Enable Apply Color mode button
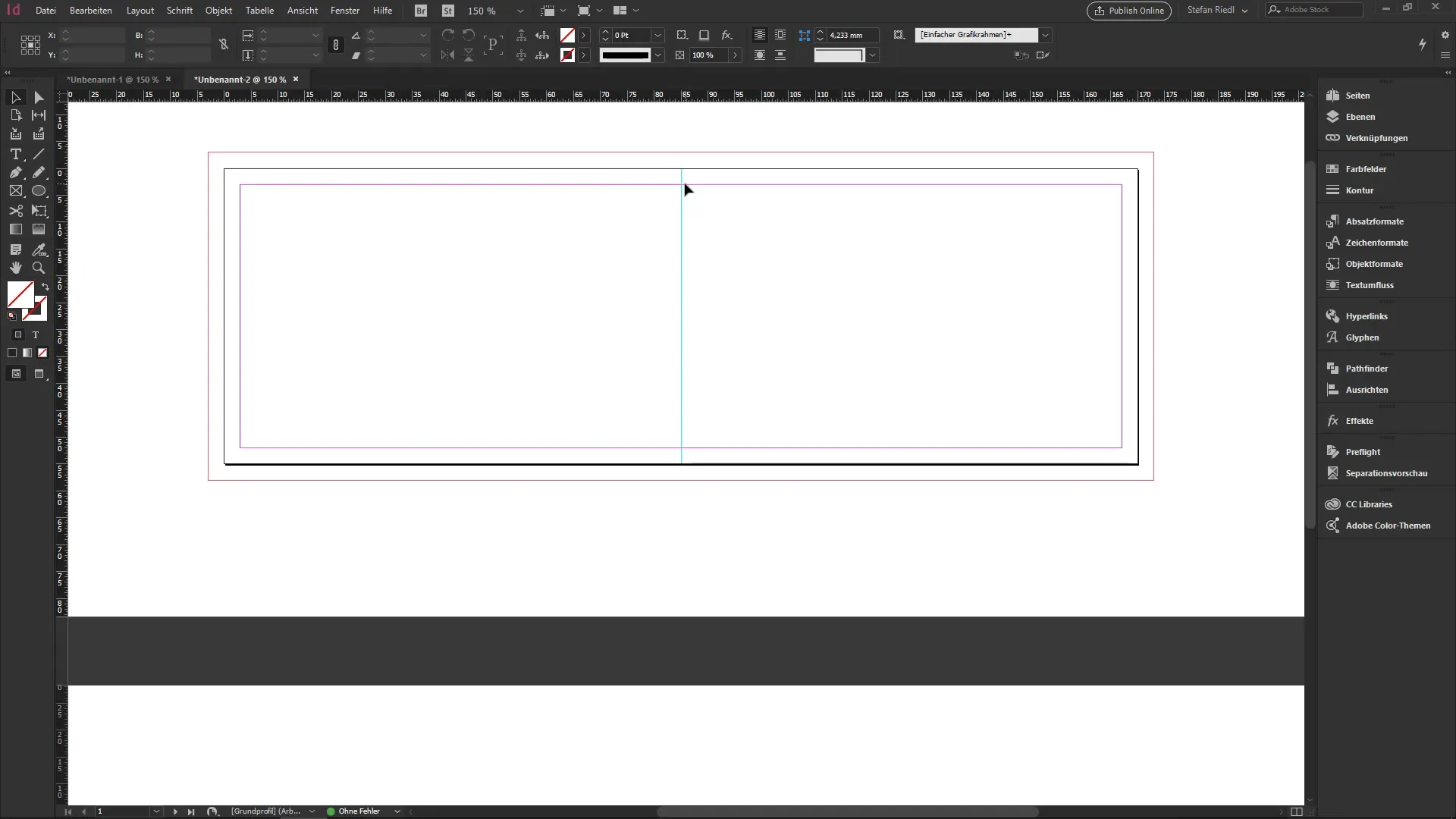This screenshot has height=819, width=1456. point(12,353)
